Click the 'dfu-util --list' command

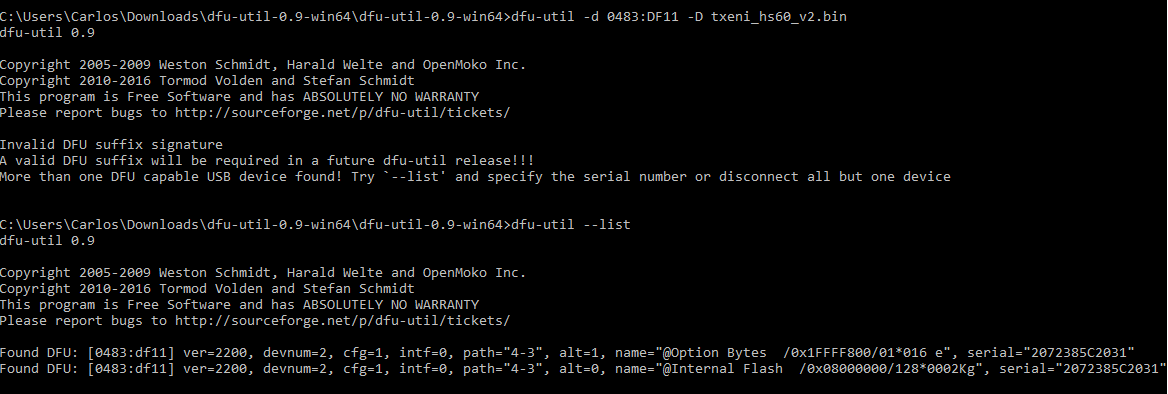point(571,224)
